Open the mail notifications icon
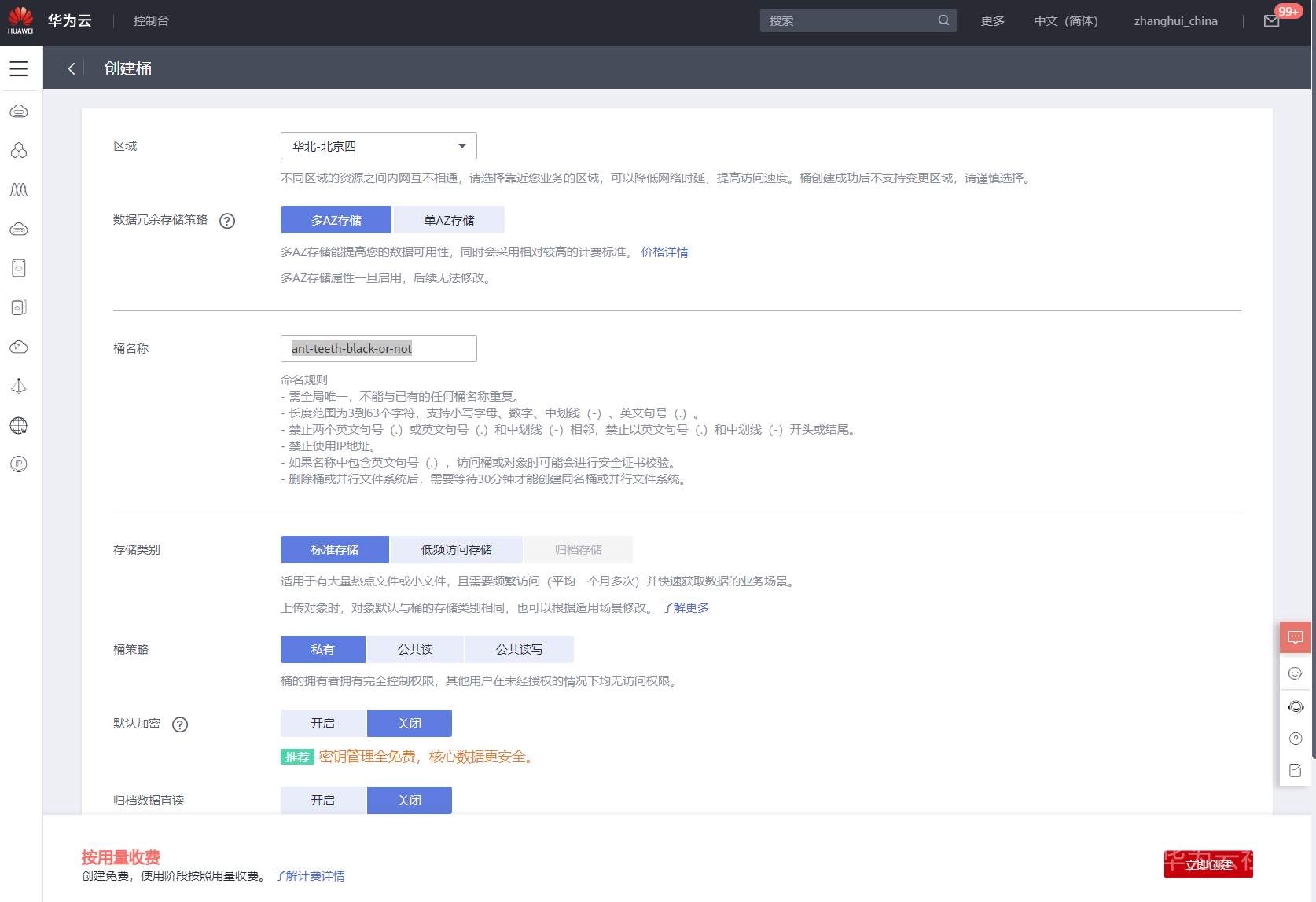This screenshot has width=1316, height=902. coord(1271,21)
